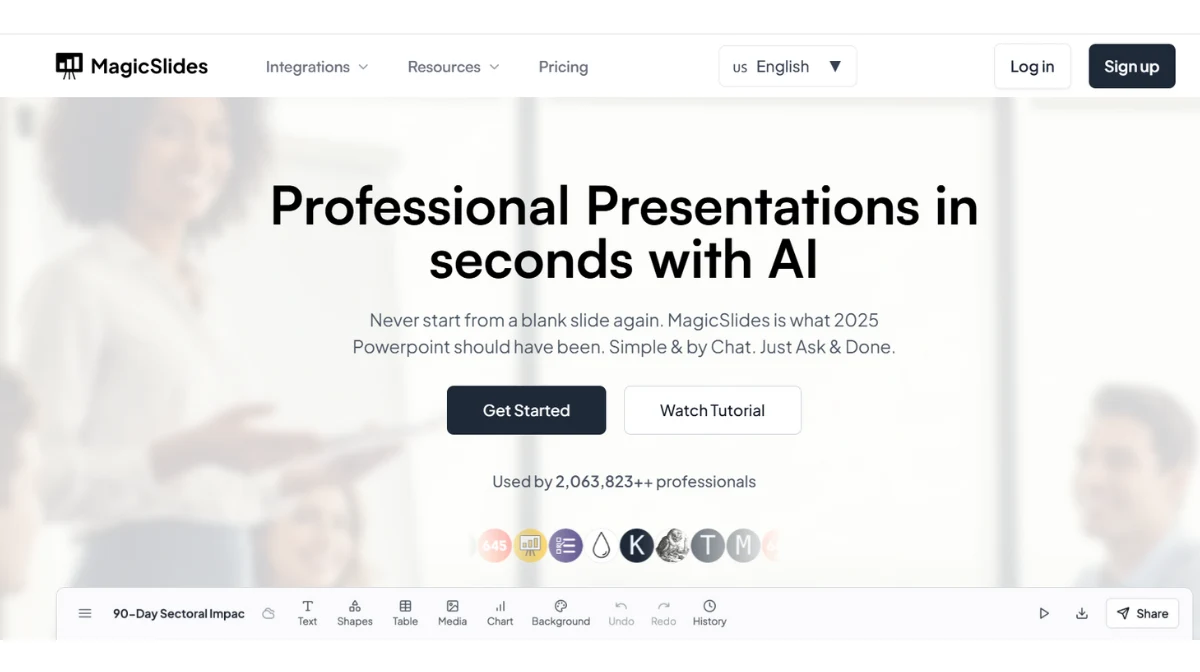
Task: Click the purple list-icon avatar
Action: coord(566,545)
